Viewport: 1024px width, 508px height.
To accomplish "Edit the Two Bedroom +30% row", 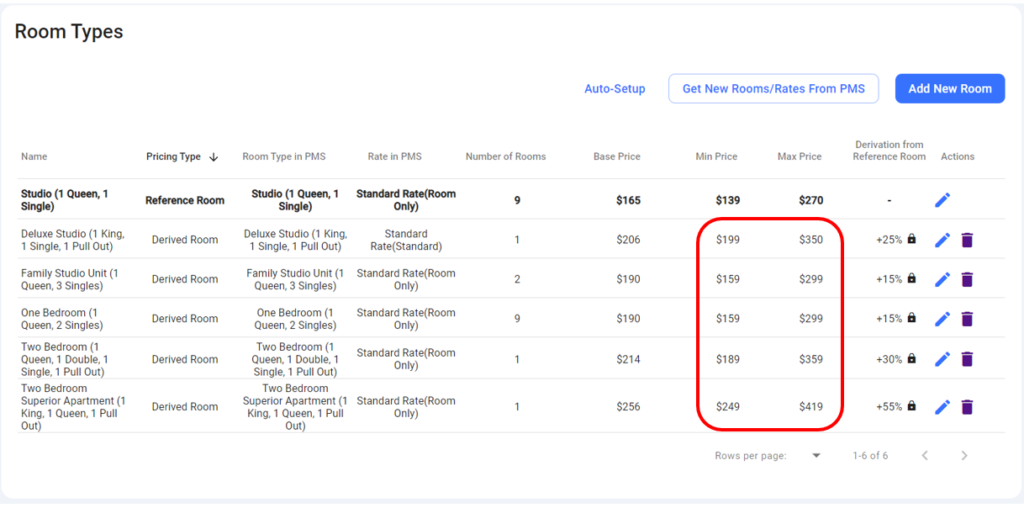I will point(942,359).
